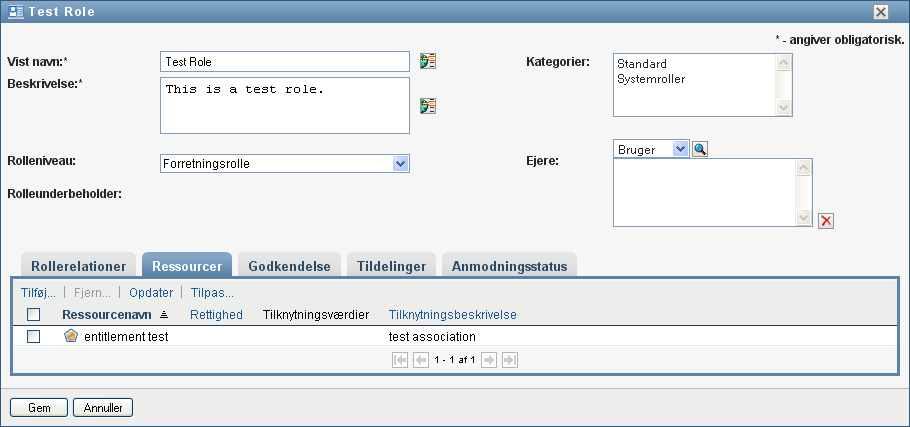Click red X delete icon beside Ejere list
The width and height of the screenshot is (910, 427).
(826, 221)
